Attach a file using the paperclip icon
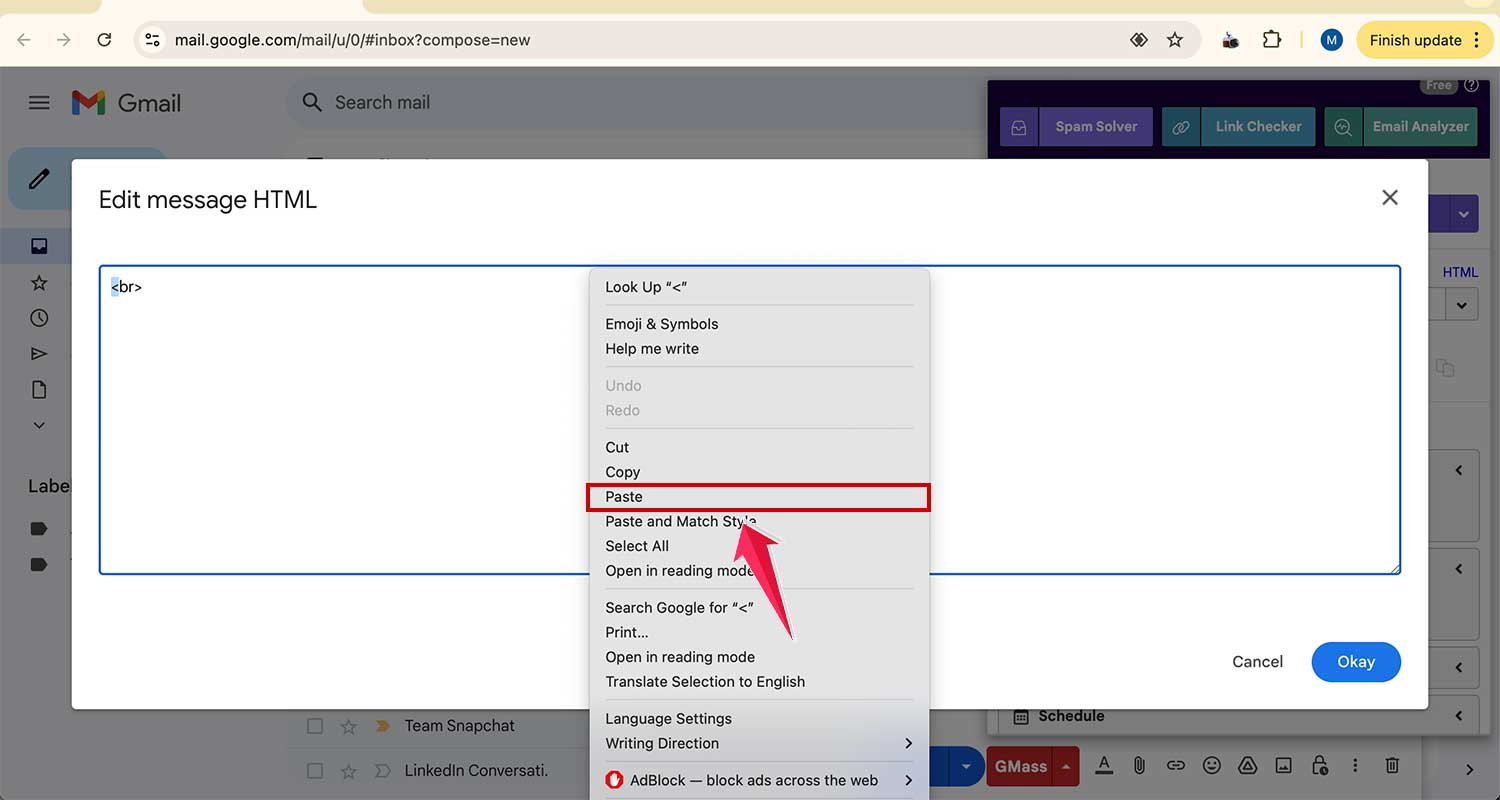Image resolution: width=1500 pixels, height=800 pixels. pos(1140,765)
